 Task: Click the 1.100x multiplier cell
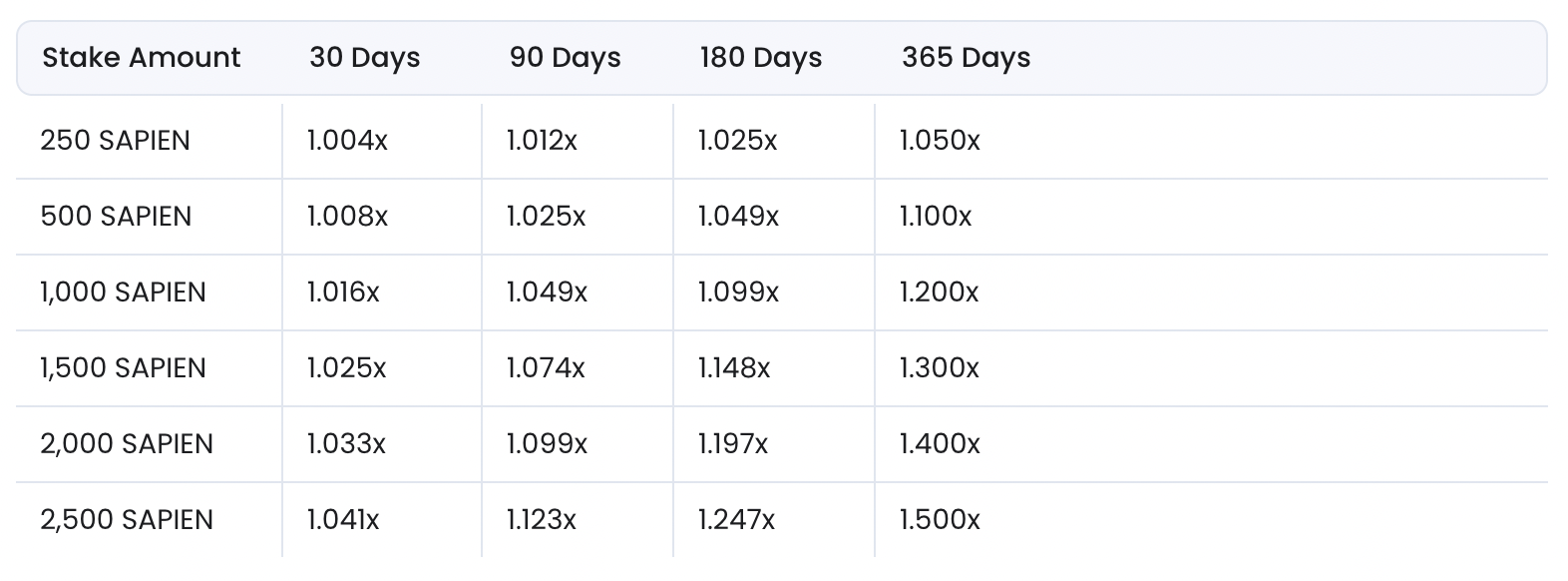[935, 217]
